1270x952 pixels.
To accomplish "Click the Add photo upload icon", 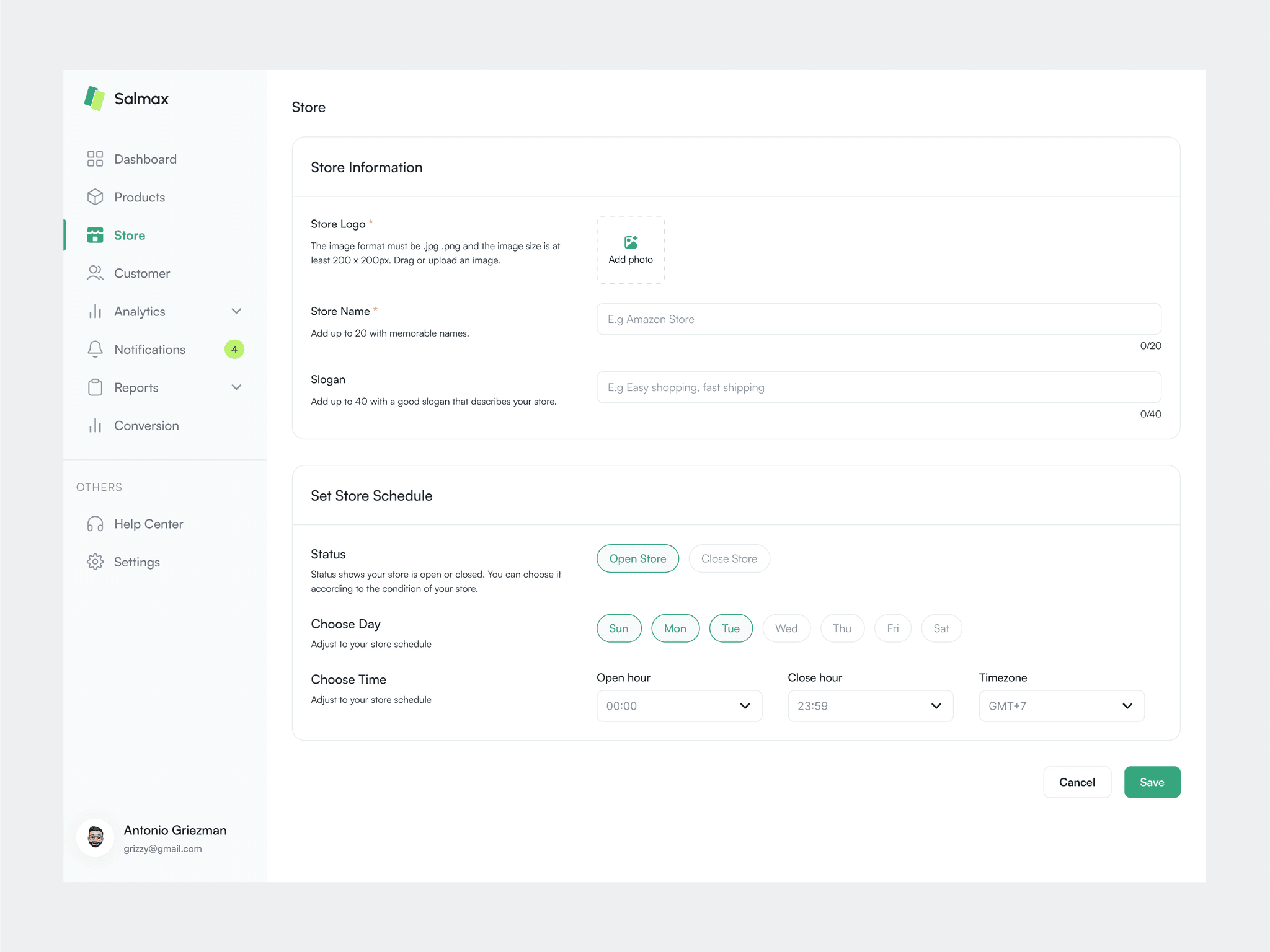I will pos(631,242).
